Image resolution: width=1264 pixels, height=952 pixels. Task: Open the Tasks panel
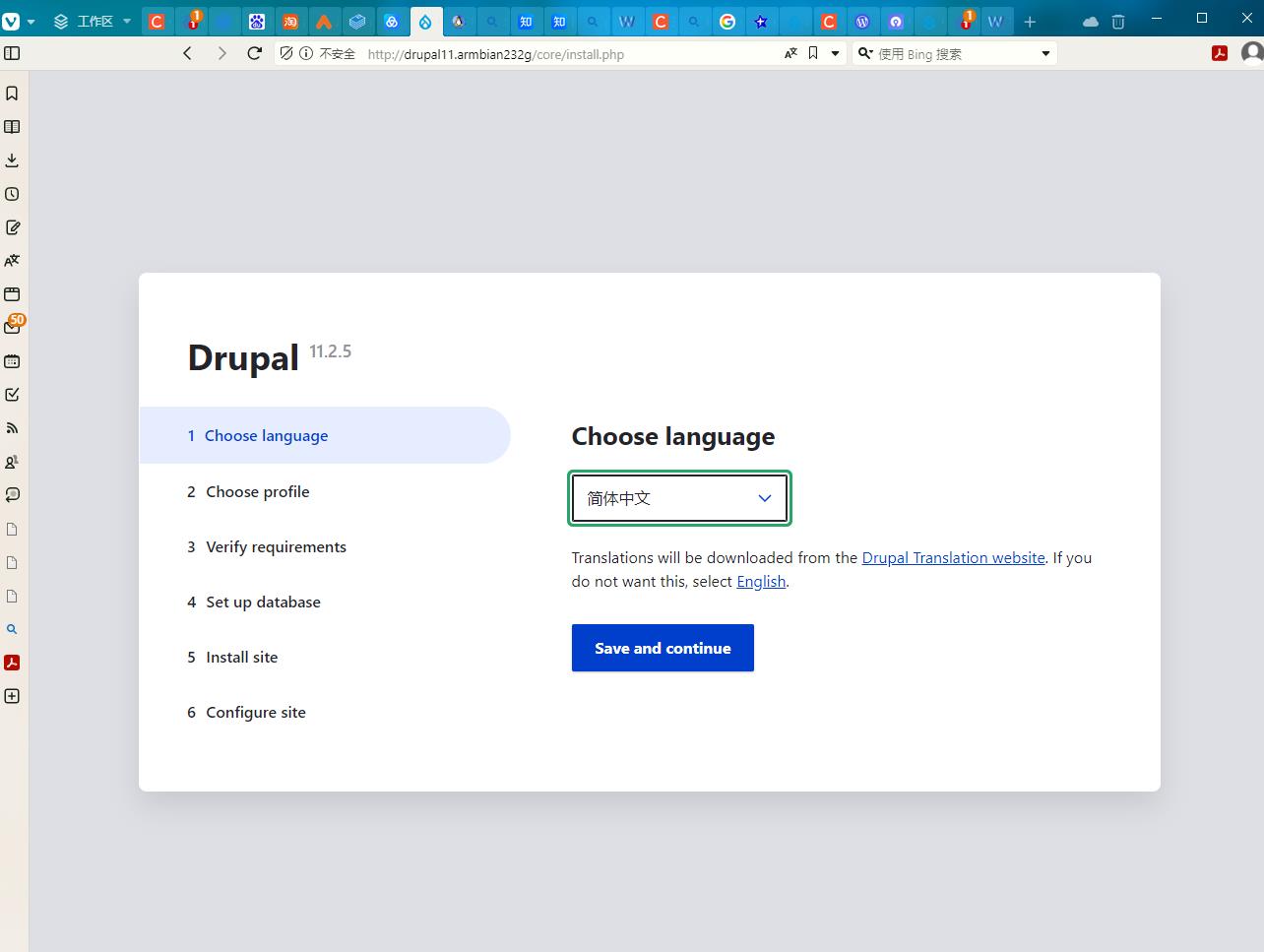(12, 395)
